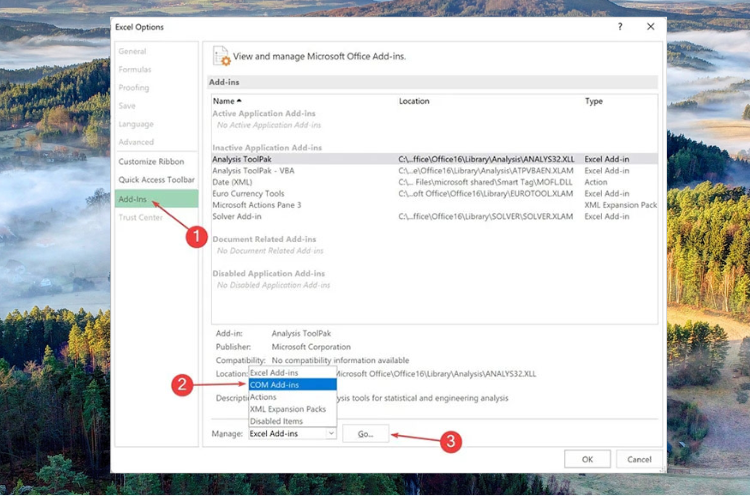The height and width of the screenshot is (500, 750).
Task: Click the MOFL.DLL location path
Action: [485, 182]
